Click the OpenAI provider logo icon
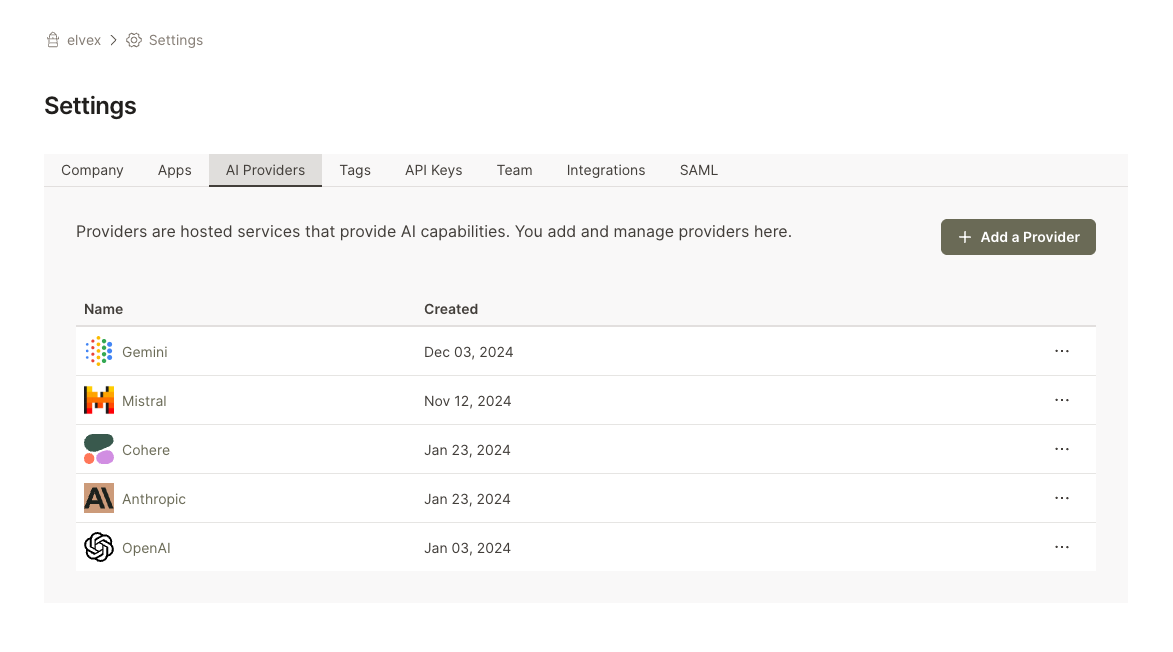 point(98,548)
